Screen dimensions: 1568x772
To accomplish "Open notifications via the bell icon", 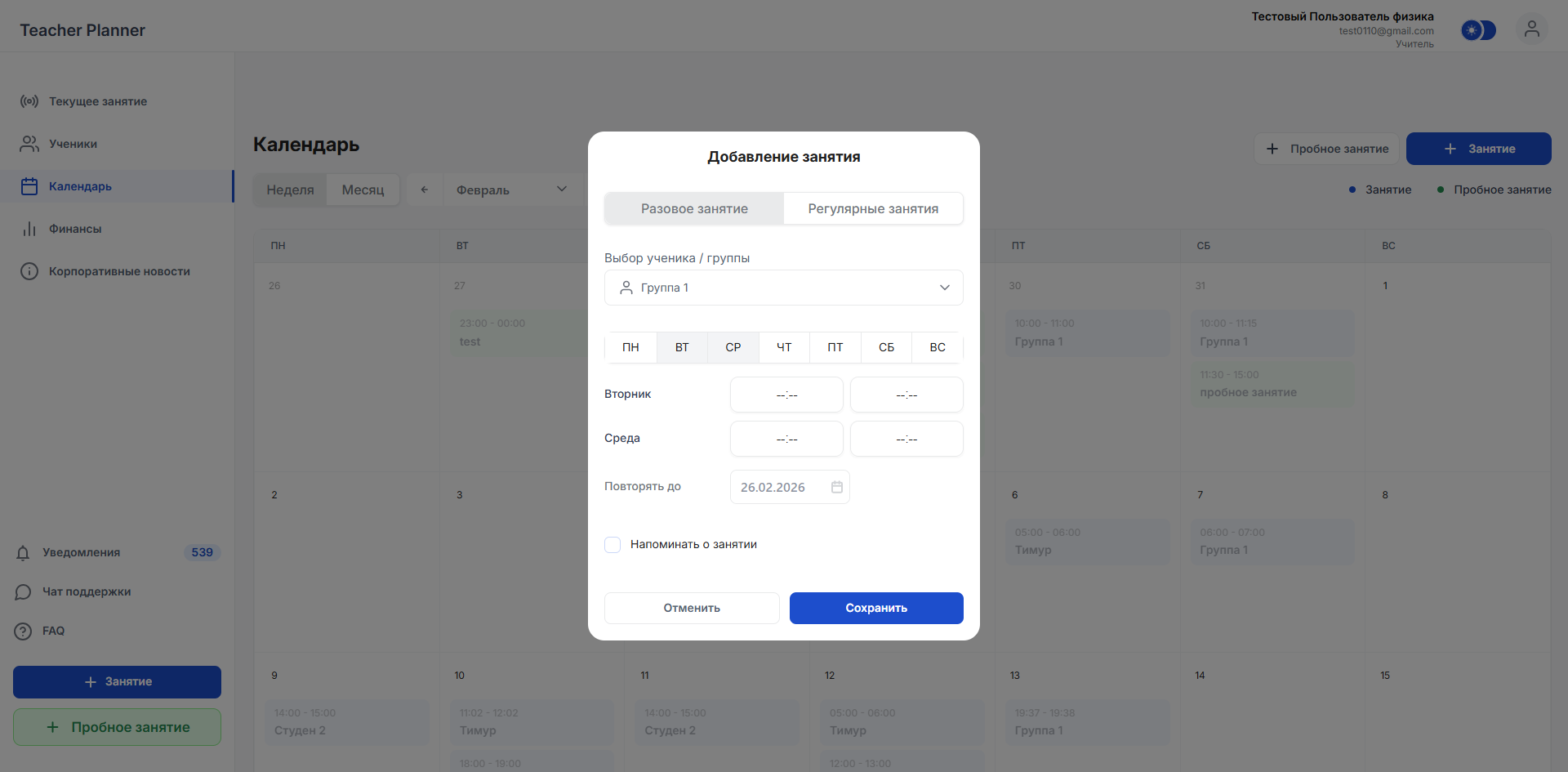I will tap(24, 552).
